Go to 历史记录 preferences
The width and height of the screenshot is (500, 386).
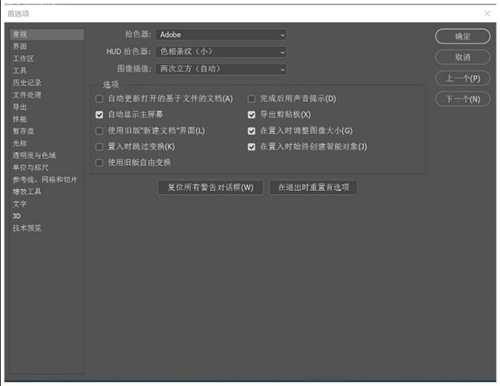(27, 83)
